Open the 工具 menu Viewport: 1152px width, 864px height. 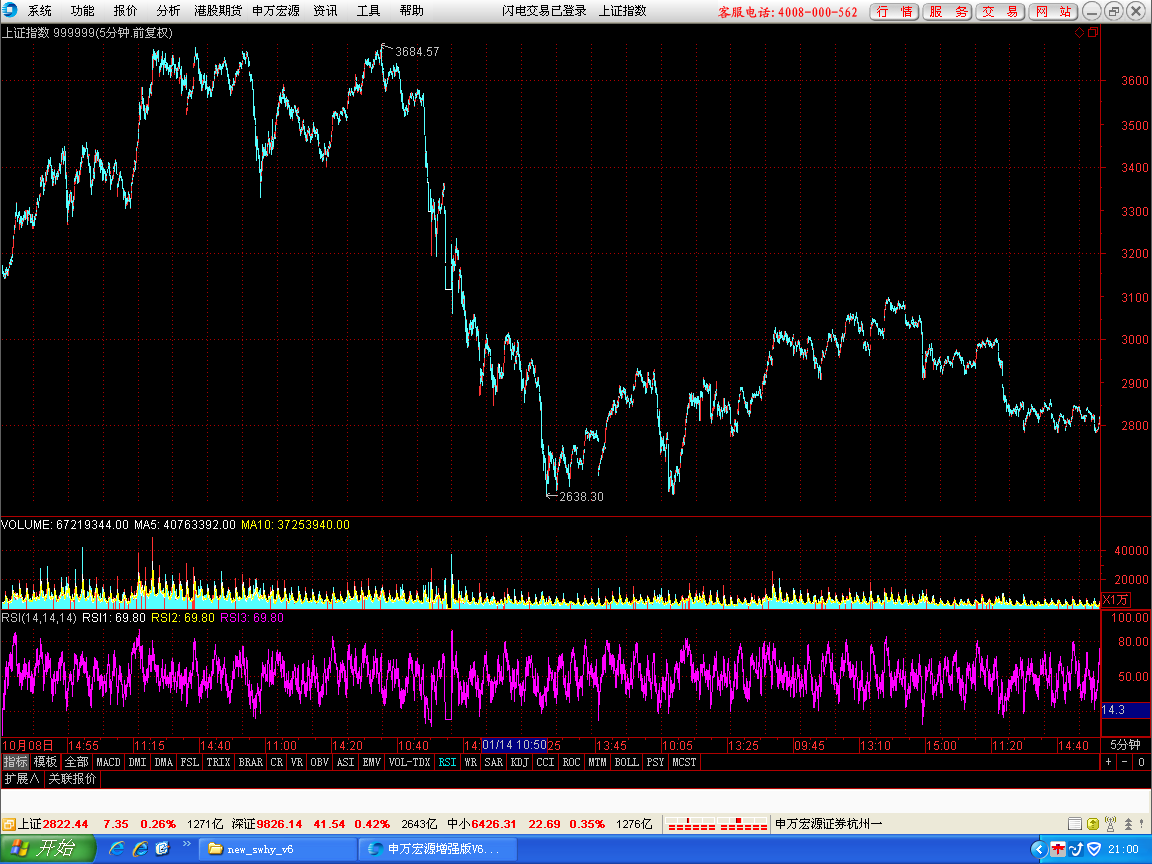point(369,11)
